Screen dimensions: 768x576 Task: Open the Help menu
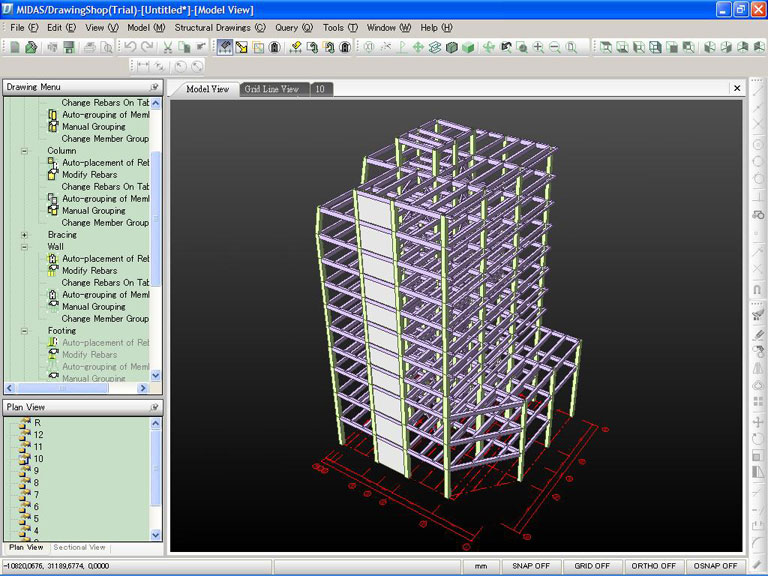pos(436,27)
